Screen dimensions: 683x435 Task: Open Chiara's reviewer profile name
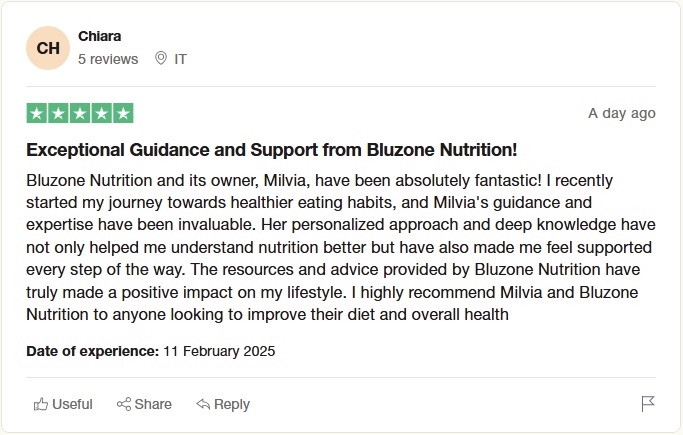(99, 37)
